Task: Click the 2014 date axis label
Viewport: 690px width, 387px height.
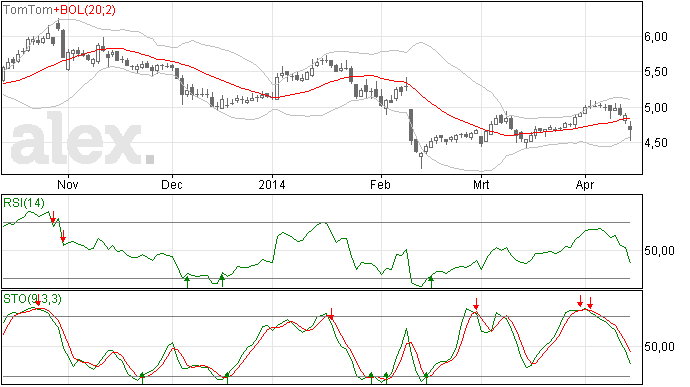Action: 272,184
